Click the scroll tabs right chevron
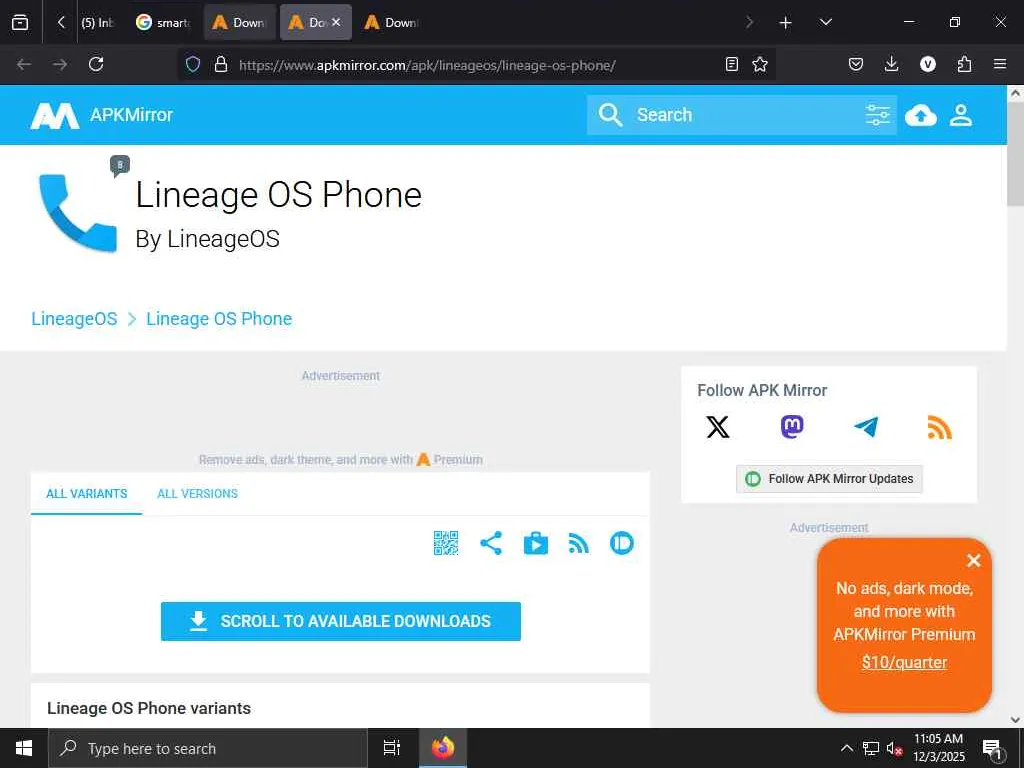This screenshot has height=768, width=1024. click(750, 23)
